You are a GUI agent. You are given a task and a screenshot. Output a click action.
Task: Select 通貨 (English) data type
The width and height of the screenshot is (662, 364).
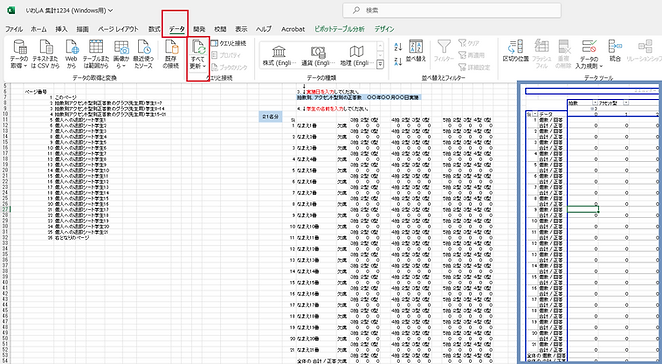[318, 56]
